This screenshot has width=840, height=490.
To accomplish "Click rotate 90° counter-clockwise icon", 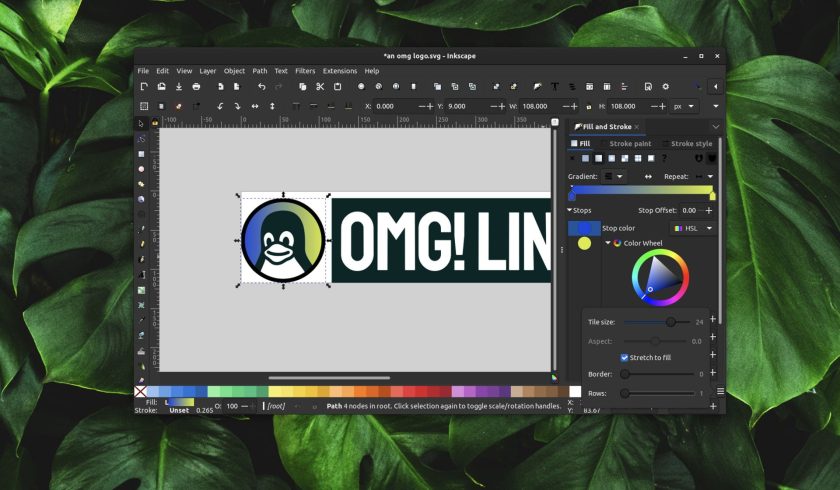I will (220, 106).
